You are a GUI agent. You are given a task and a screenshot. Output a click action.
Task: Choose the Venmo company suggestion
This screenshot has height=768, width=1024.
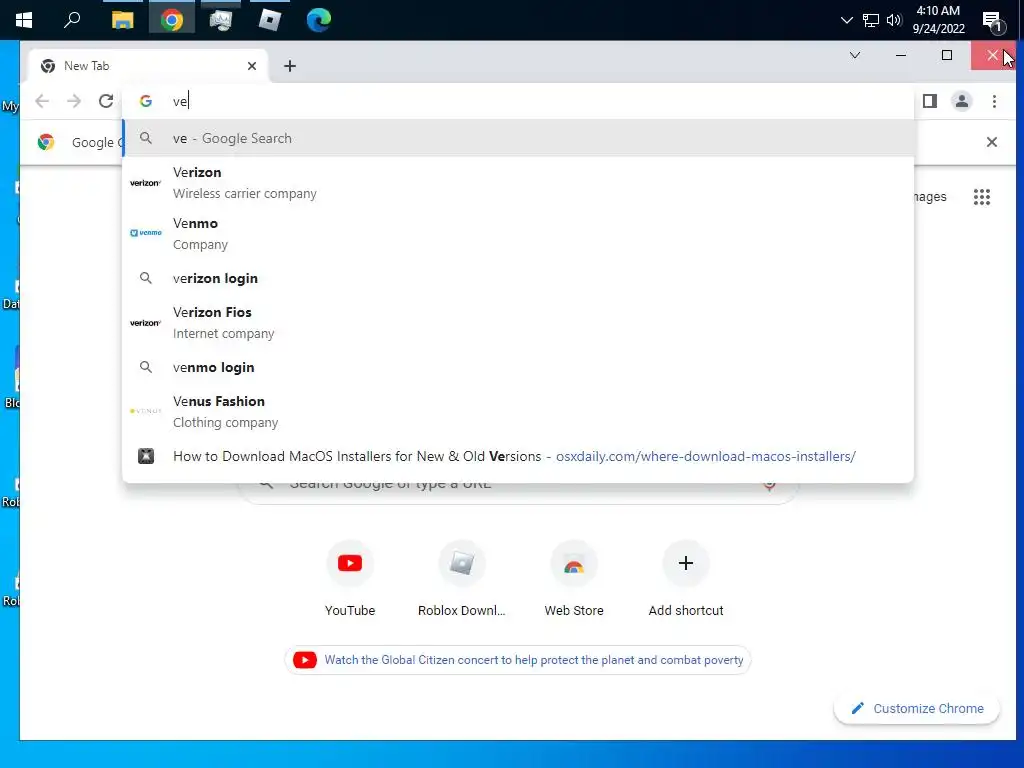519,234
